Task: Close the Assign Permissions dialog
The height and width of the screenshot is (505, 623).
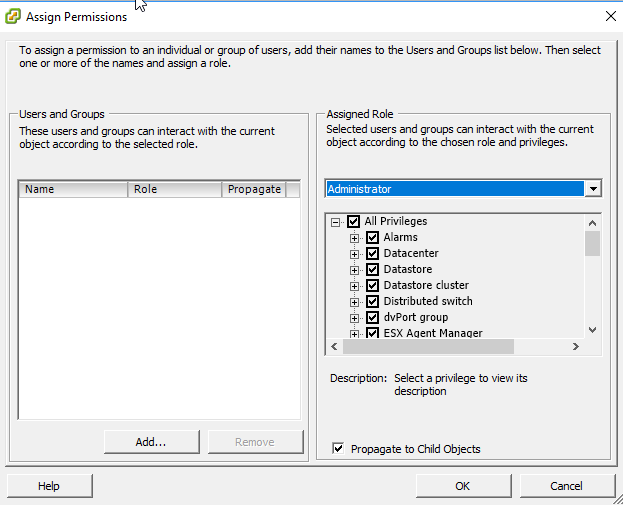Action: 611,16
